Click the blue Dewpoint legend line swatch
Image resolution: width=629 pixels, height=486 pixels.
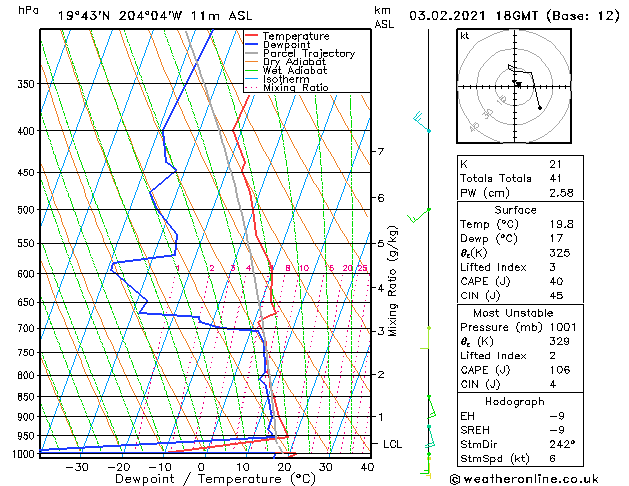(x=252, y=44)
